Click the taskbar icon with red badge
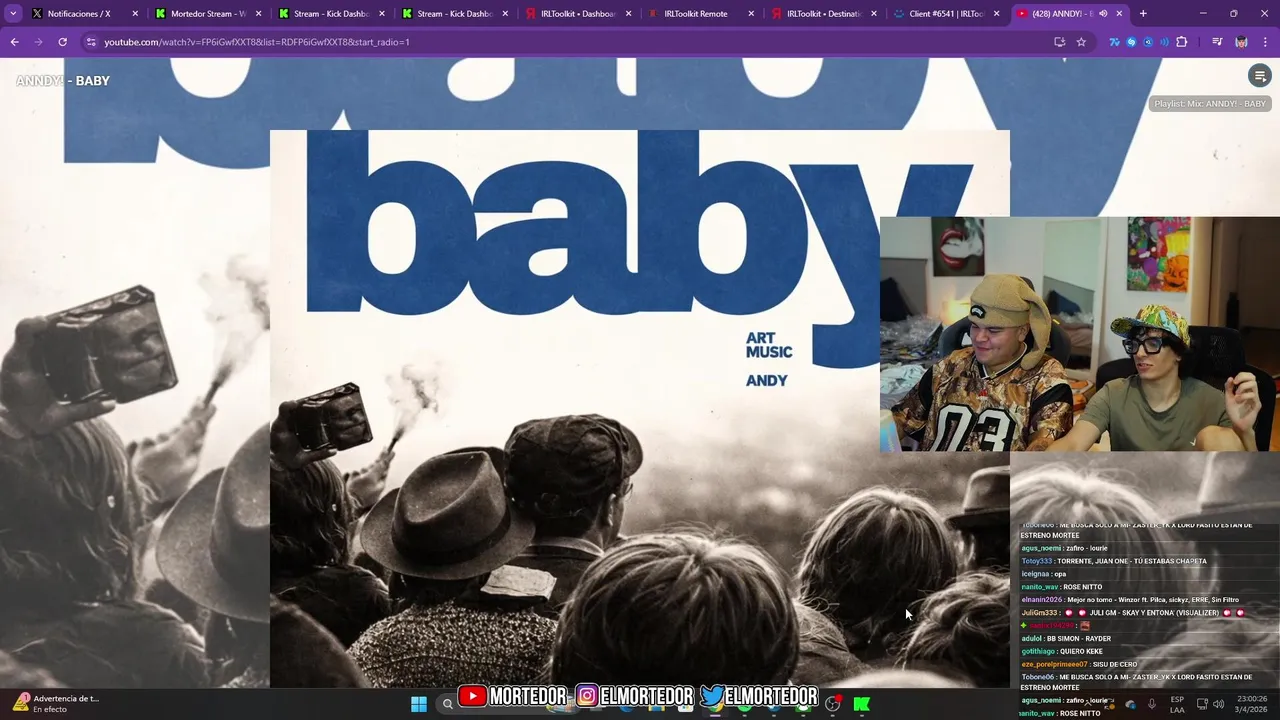1280x720 pixels. coord(832,704)
